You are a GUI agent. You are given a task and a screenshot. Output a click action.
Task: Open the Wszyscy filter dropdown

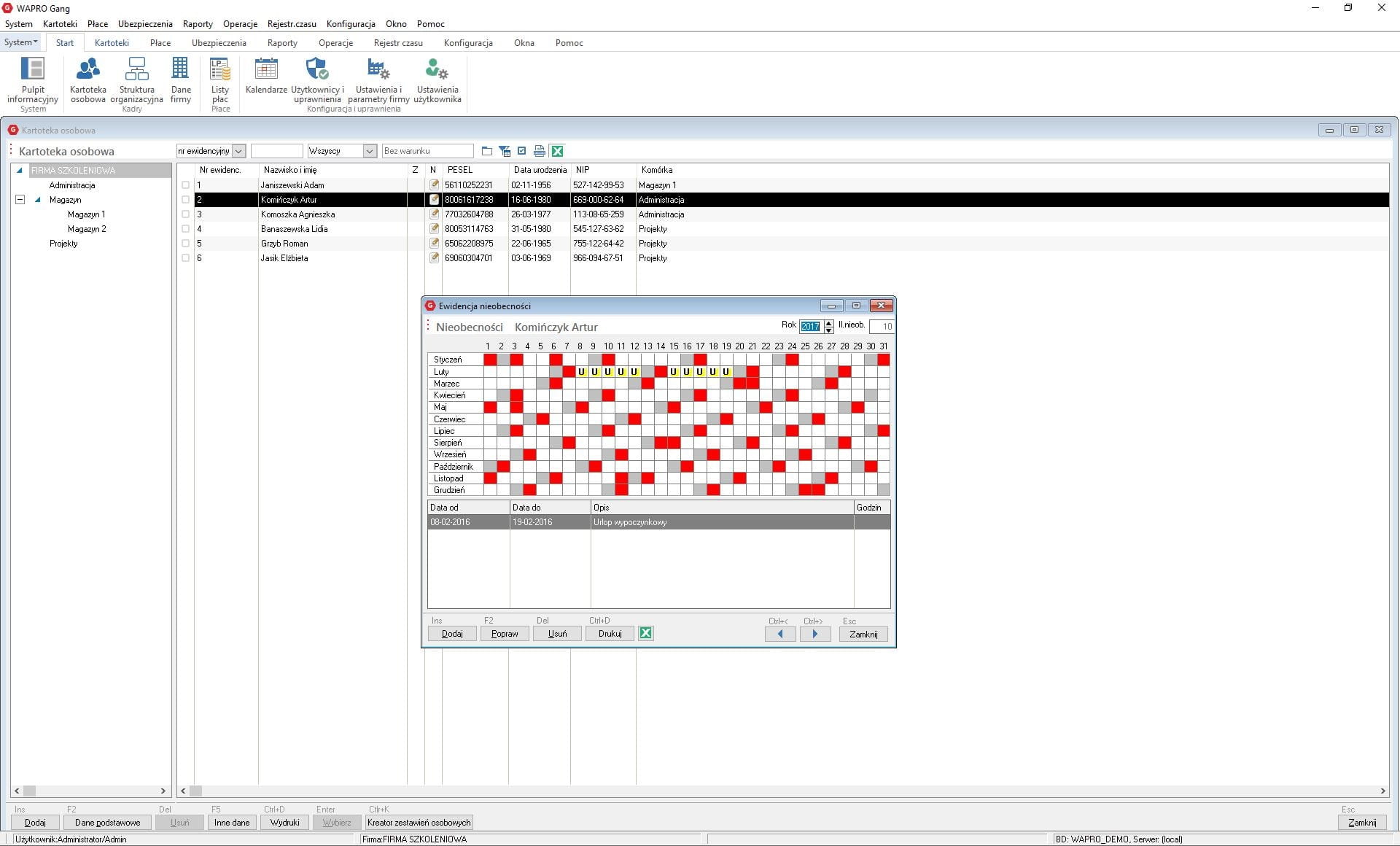(x=369, y=151)
